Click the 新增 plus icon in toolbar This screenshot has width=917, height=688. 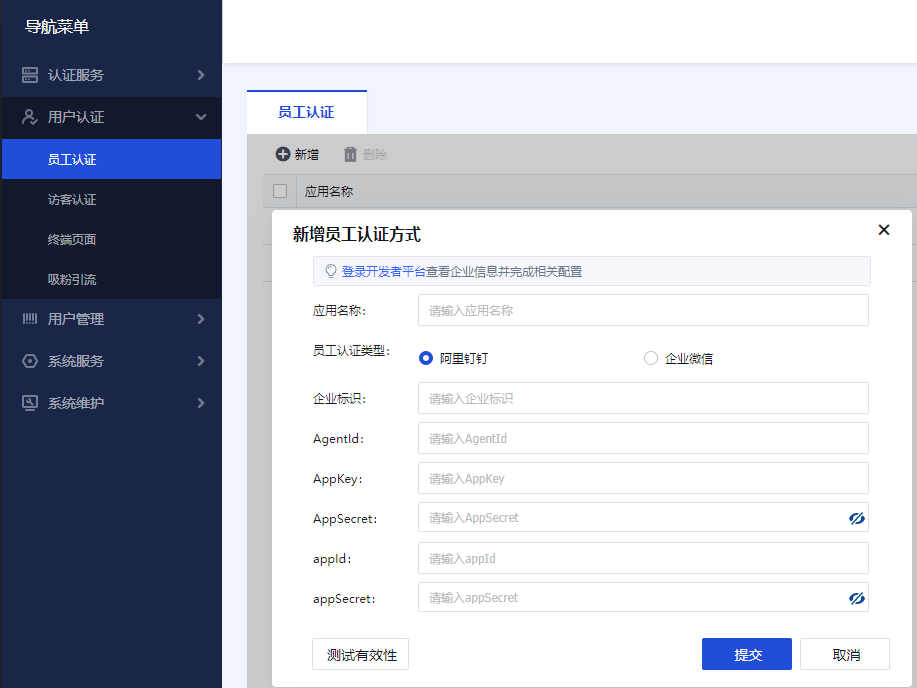coord(283,154)
